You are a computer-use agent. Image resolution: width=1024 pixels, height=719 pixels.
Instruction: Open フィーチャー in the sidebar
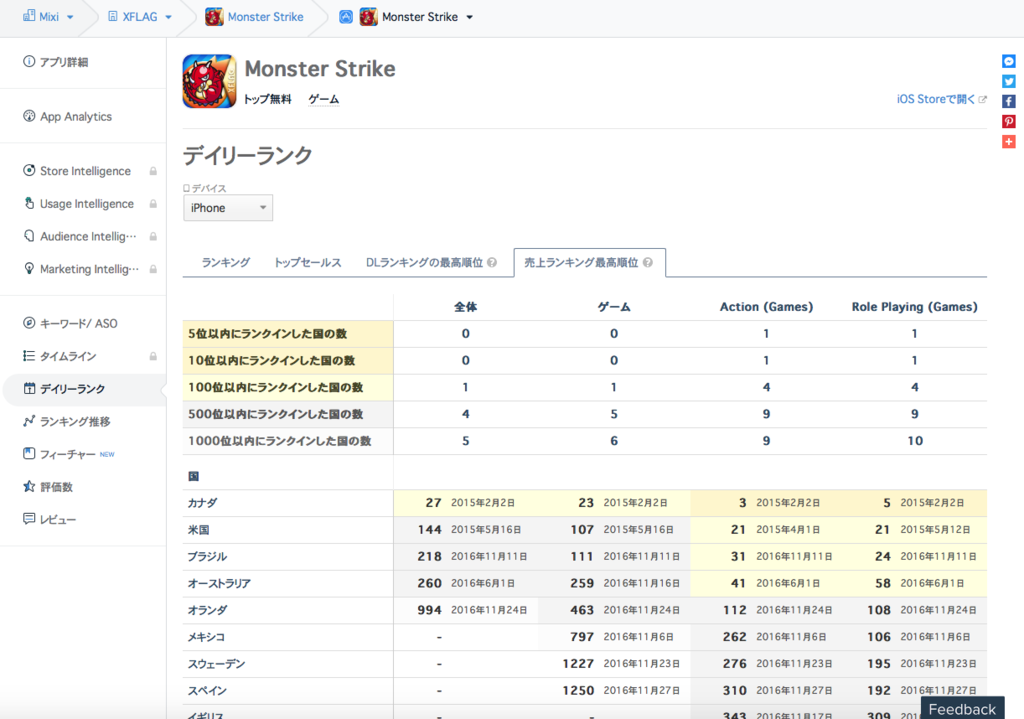(68, 455)
